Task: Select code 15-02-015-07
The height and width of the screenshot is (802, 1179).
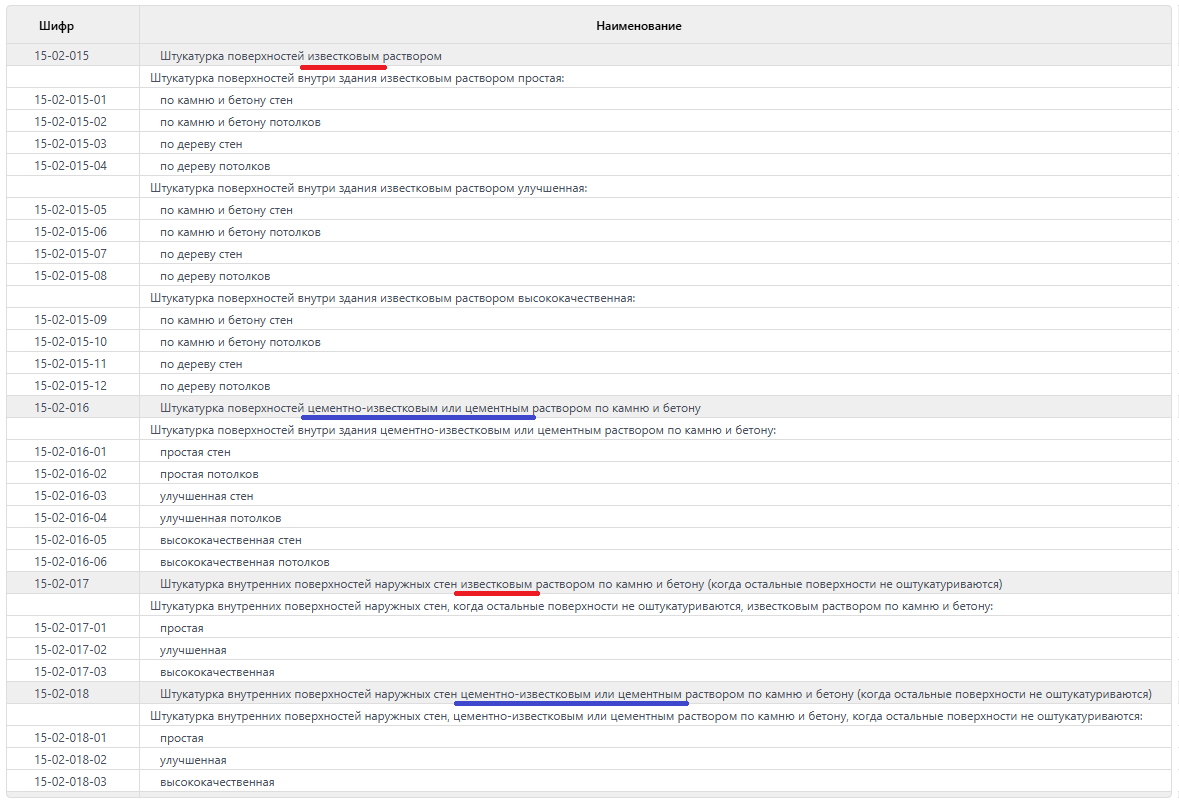Action: coord(71,253)
